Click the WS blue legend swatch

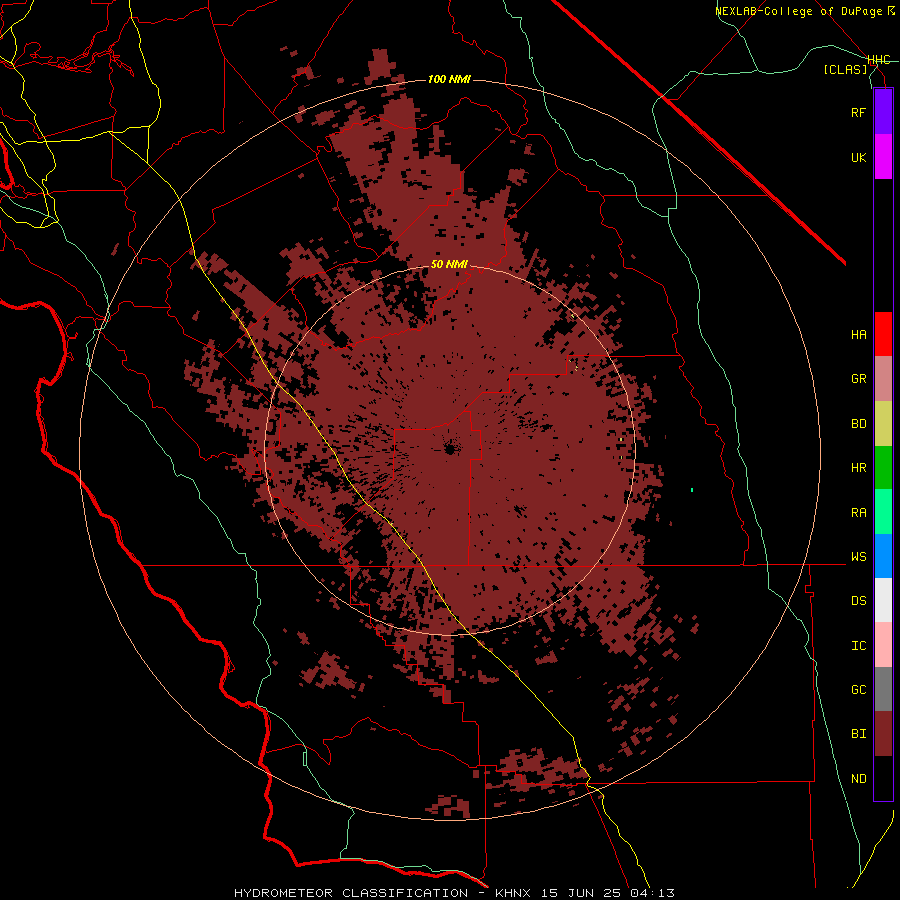[x=883, y=556]
